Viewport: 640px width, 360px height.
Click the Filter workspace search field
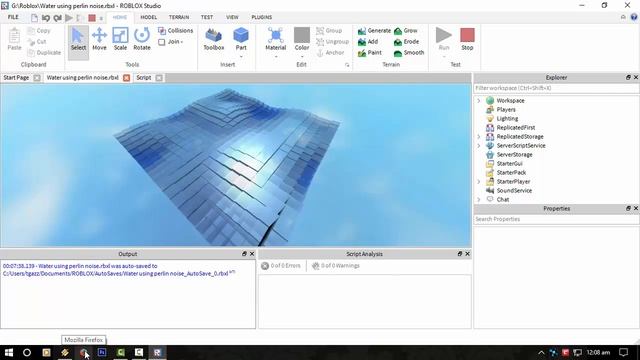point(556,88)
